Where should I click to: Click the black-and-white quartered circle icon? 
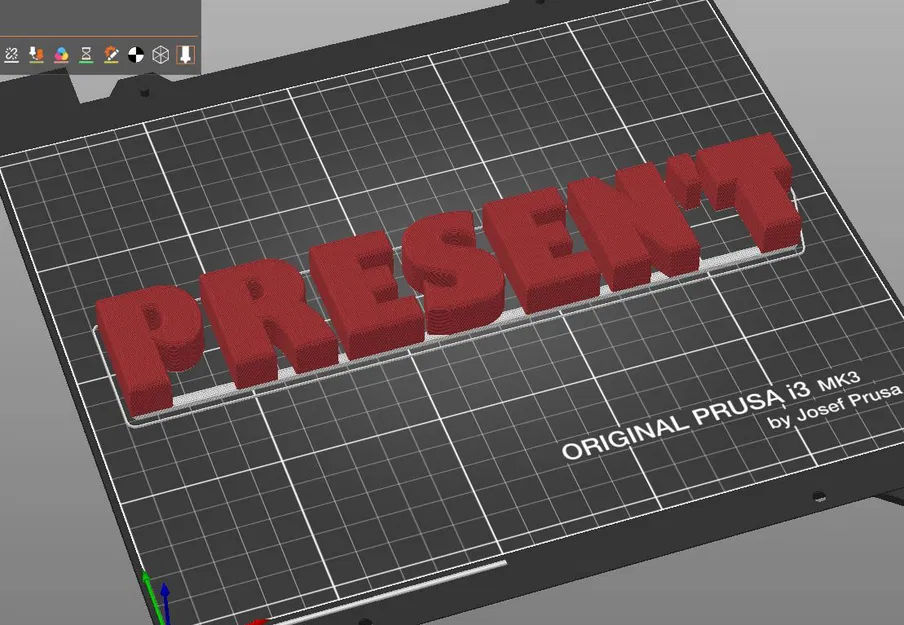point(135,55)
